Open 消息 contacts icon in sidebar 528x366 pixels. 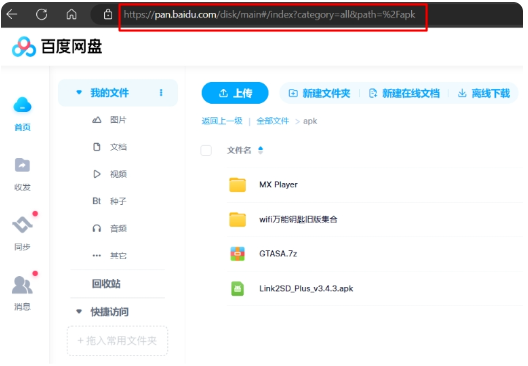click(22, 285)
